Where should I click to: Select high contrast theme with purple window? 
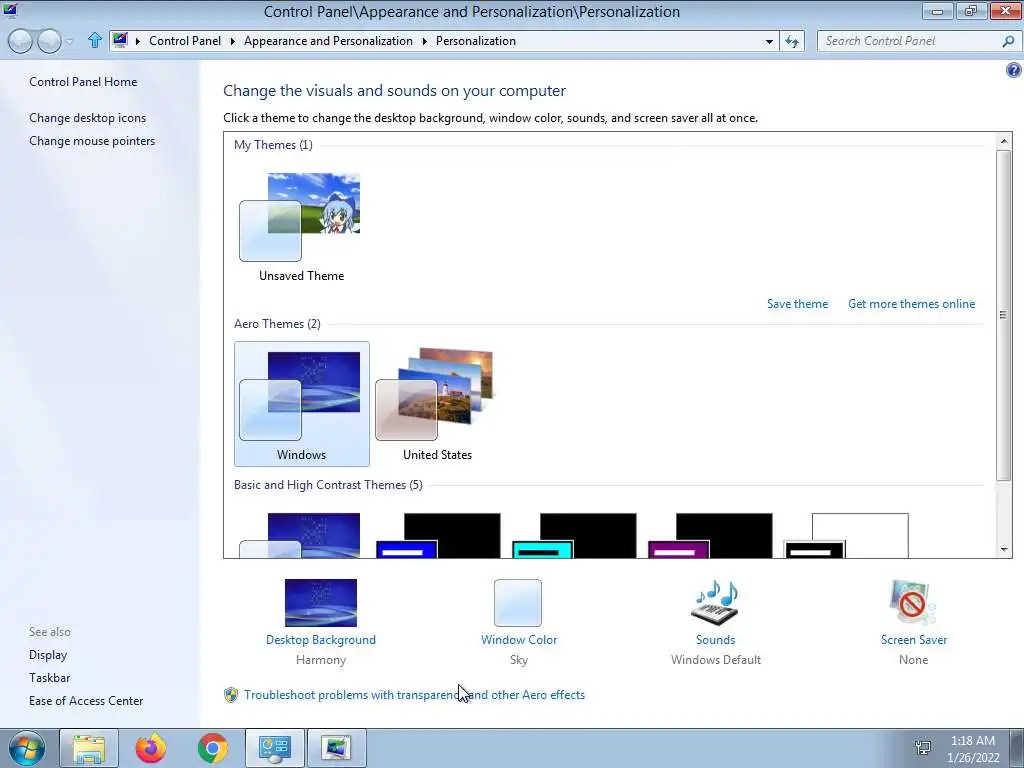[710, 536]
